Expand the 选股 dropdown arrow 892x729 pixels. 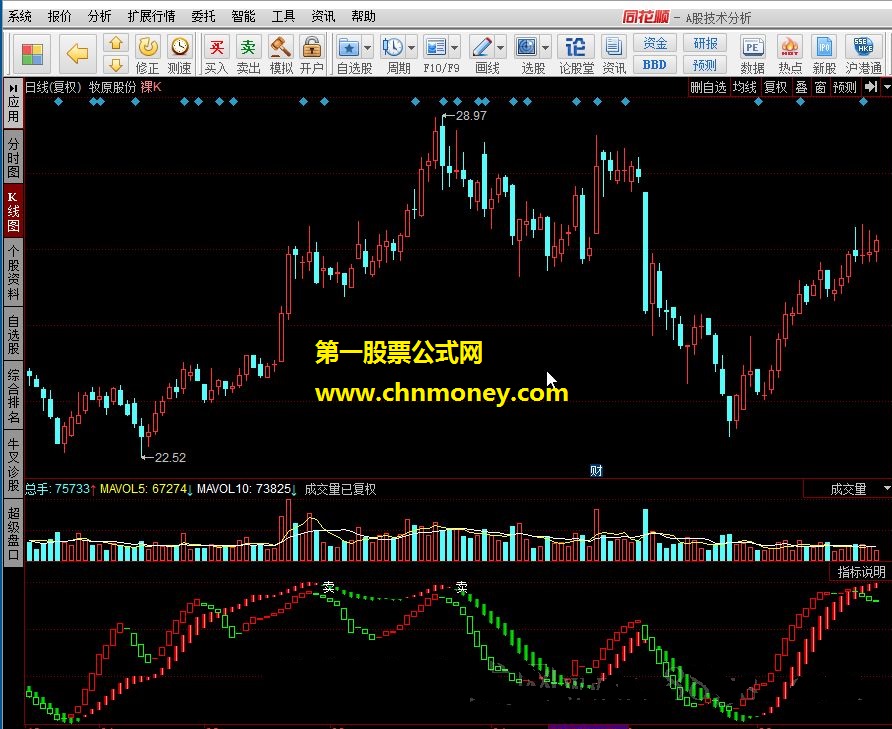click(545, 48)
